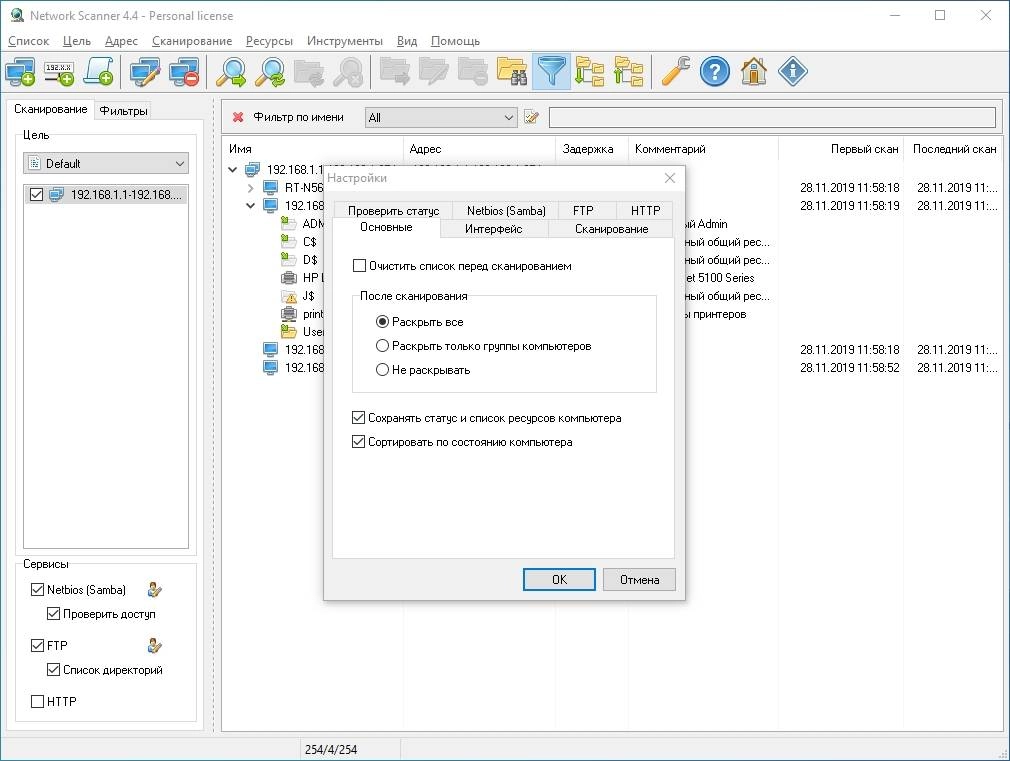This screenshot has width=1010, height=761.
Task: Open the 'Сканирование' menu
Action: tap(192, 41)
